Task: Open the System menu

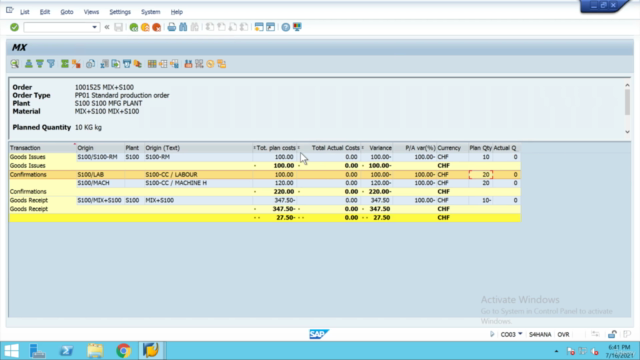Action: [x=151, y=12]
